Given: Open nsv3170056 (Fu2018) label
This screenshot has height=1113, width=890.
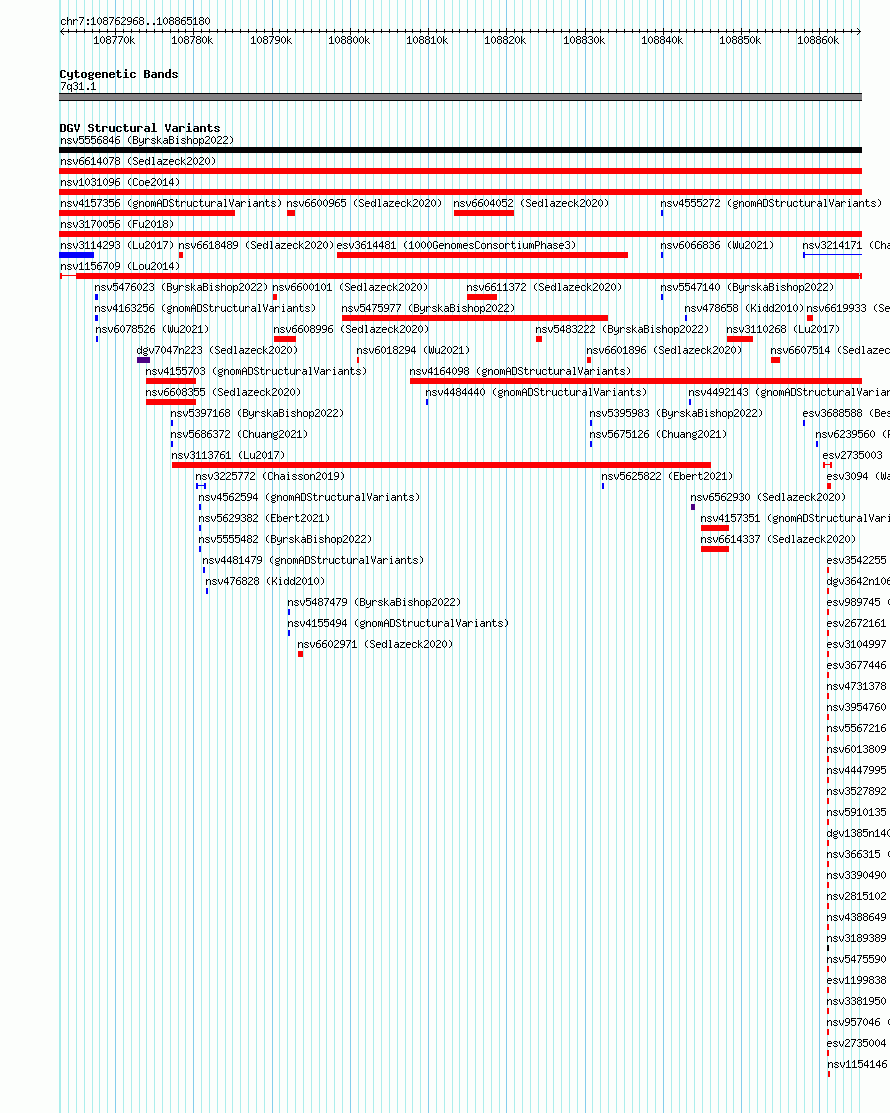Looking at the screenshot, I should (x=117, y=224).
